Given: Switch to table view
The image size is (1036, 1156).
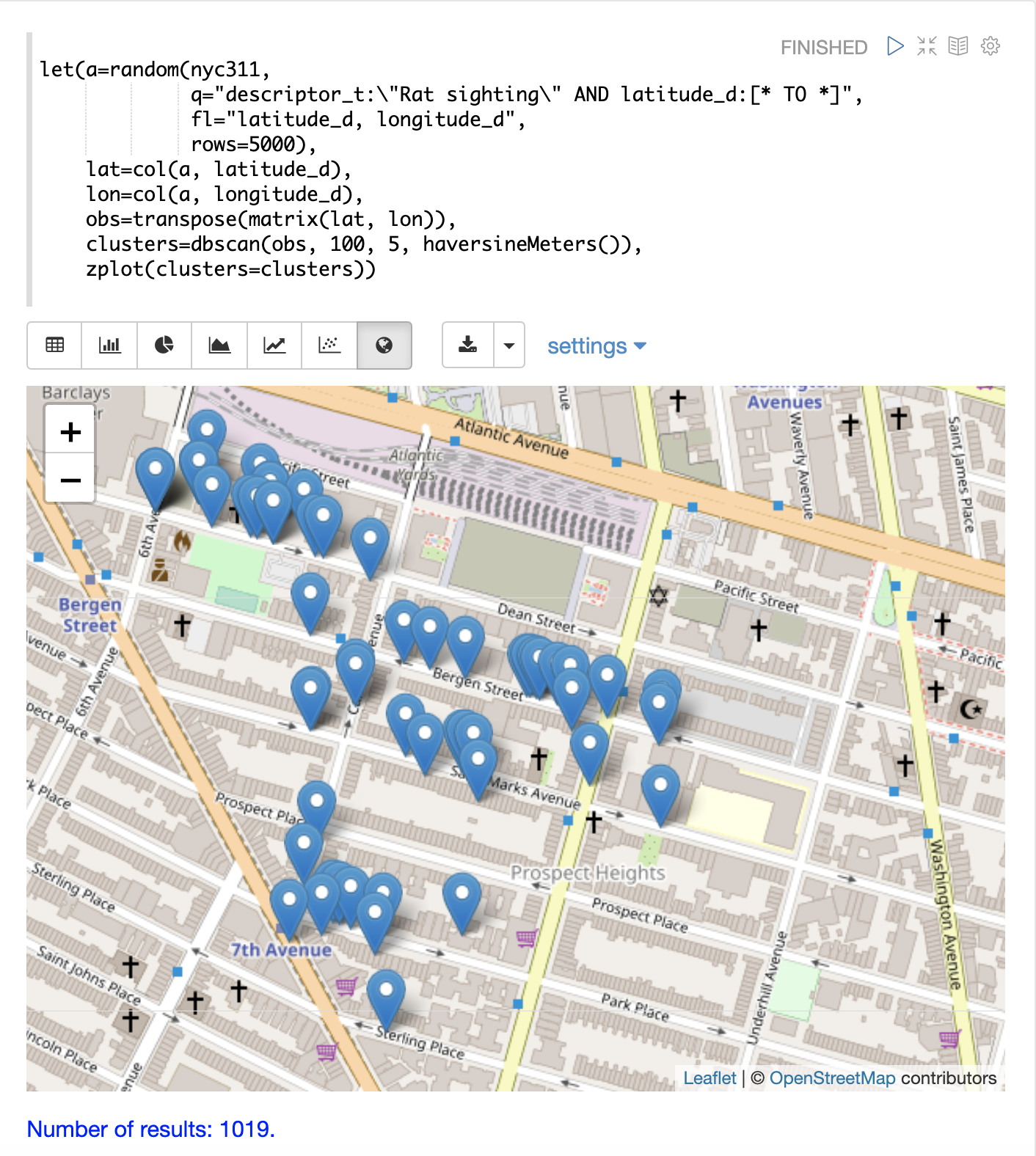Looking at the screenshot, I should pos(55,345).
